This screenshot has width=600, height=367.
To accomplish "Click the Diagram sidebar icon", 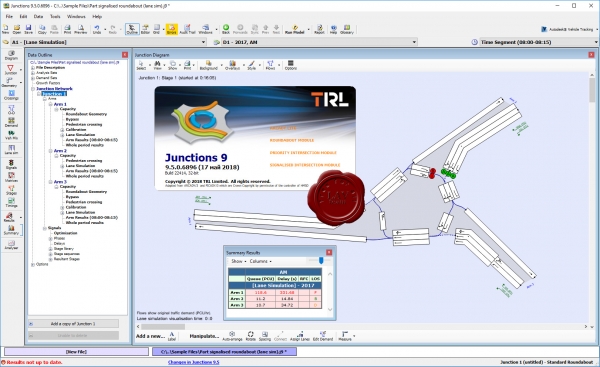I will coord(11,55).
